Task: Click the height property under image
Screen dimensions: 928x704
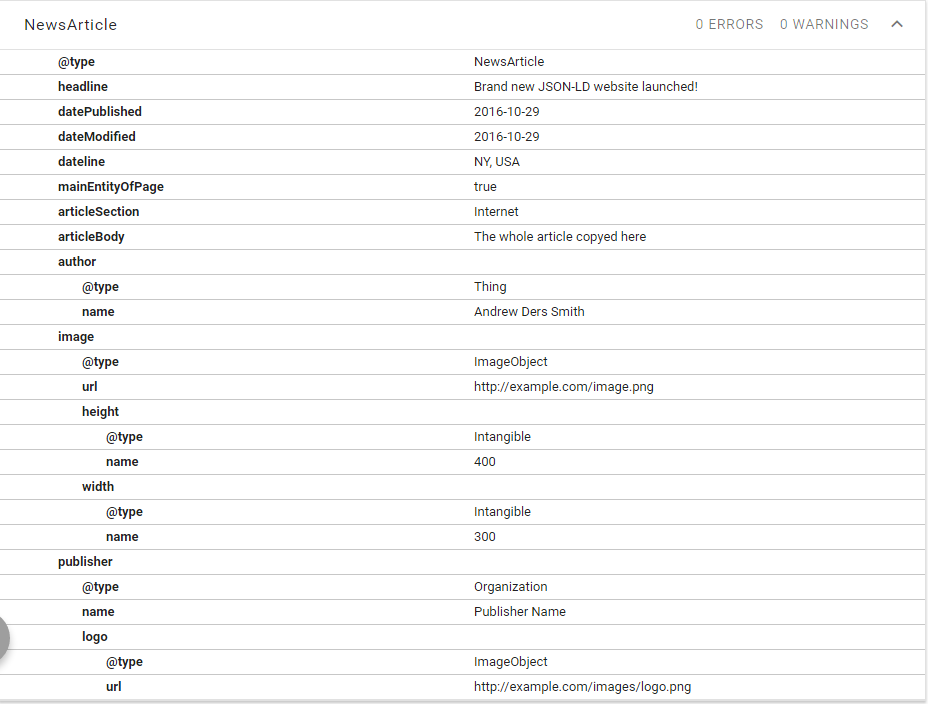Action: [100, 412]
